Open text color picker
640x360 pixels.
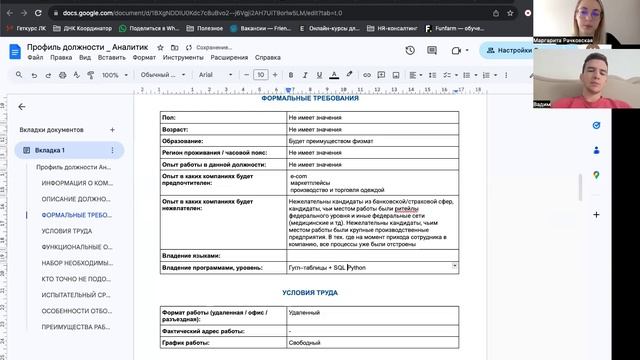click(x=334, y=75)
